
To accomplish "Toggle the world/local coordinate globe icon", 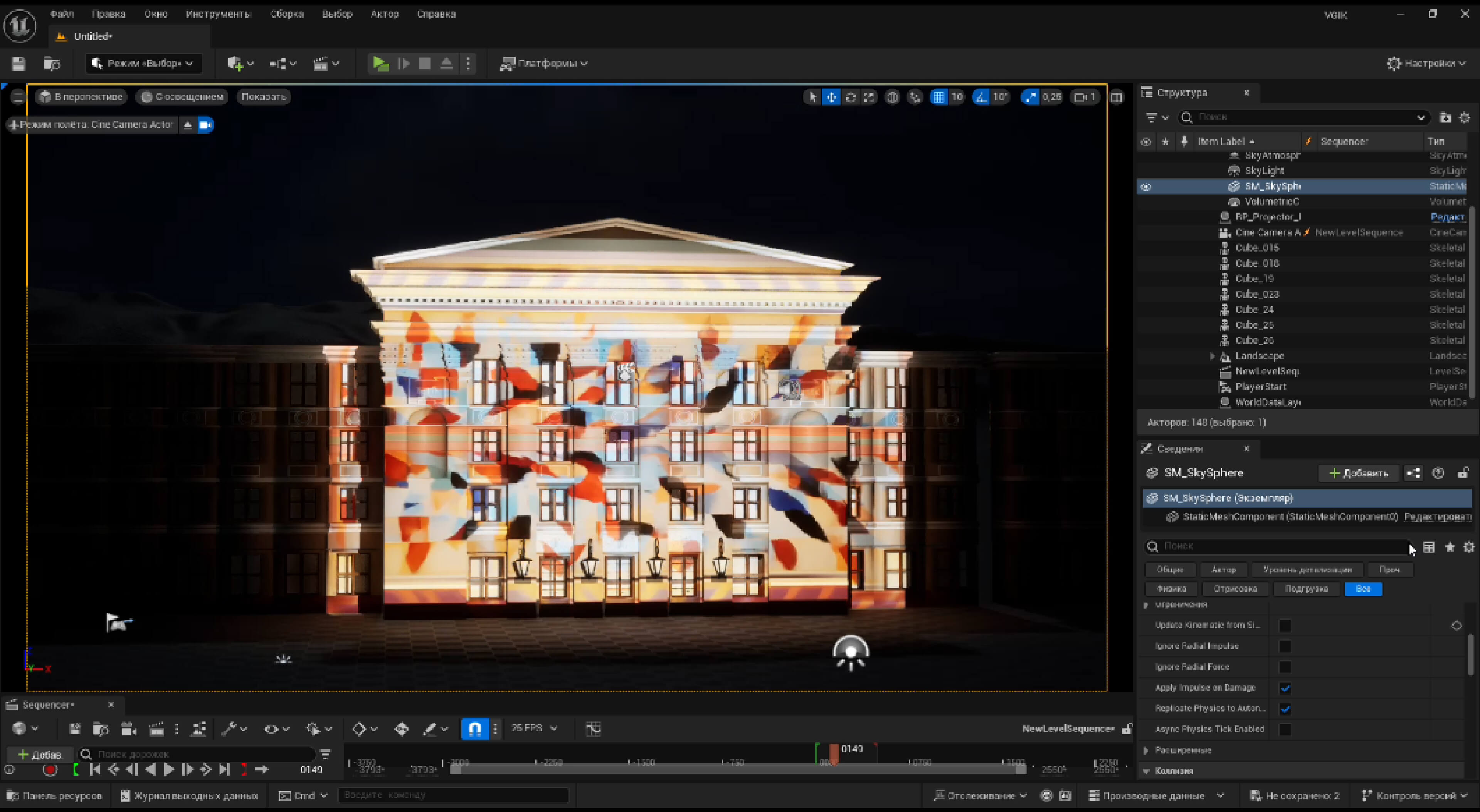I will 892,97.
